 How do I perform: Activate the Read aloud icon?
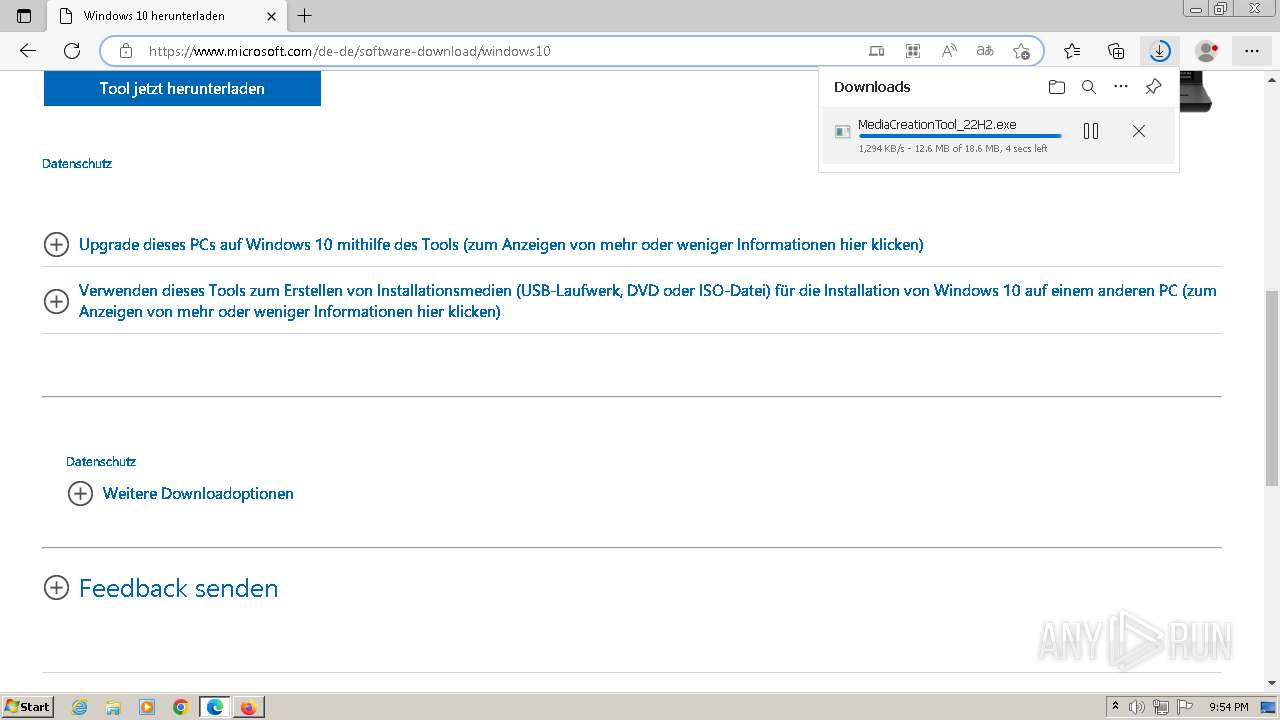tap(949, 51)
